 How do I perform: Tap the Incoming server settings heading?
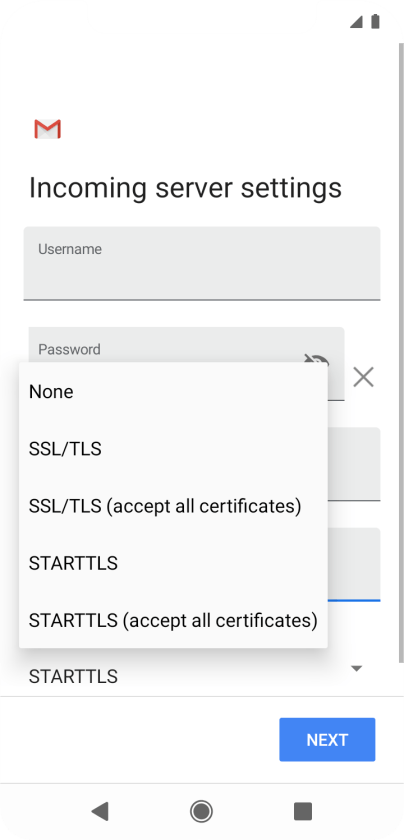tap(185, 188)
